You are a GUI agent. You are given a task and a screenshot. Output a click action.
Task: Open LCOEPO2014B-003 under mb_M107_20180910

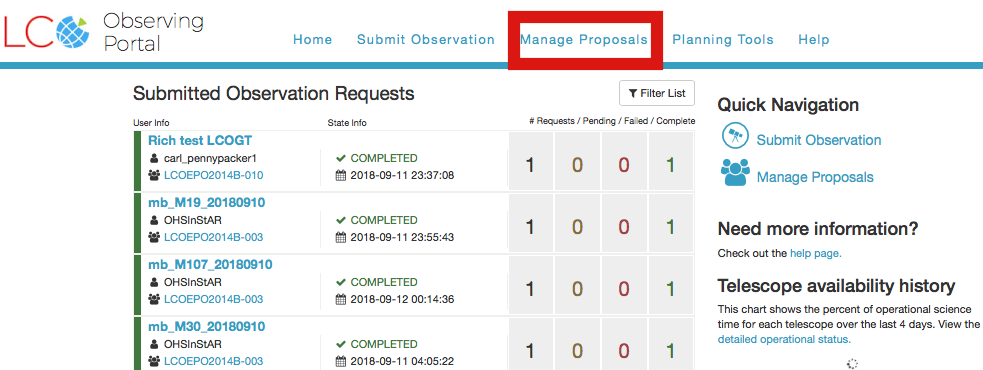(x=213, y=299)
